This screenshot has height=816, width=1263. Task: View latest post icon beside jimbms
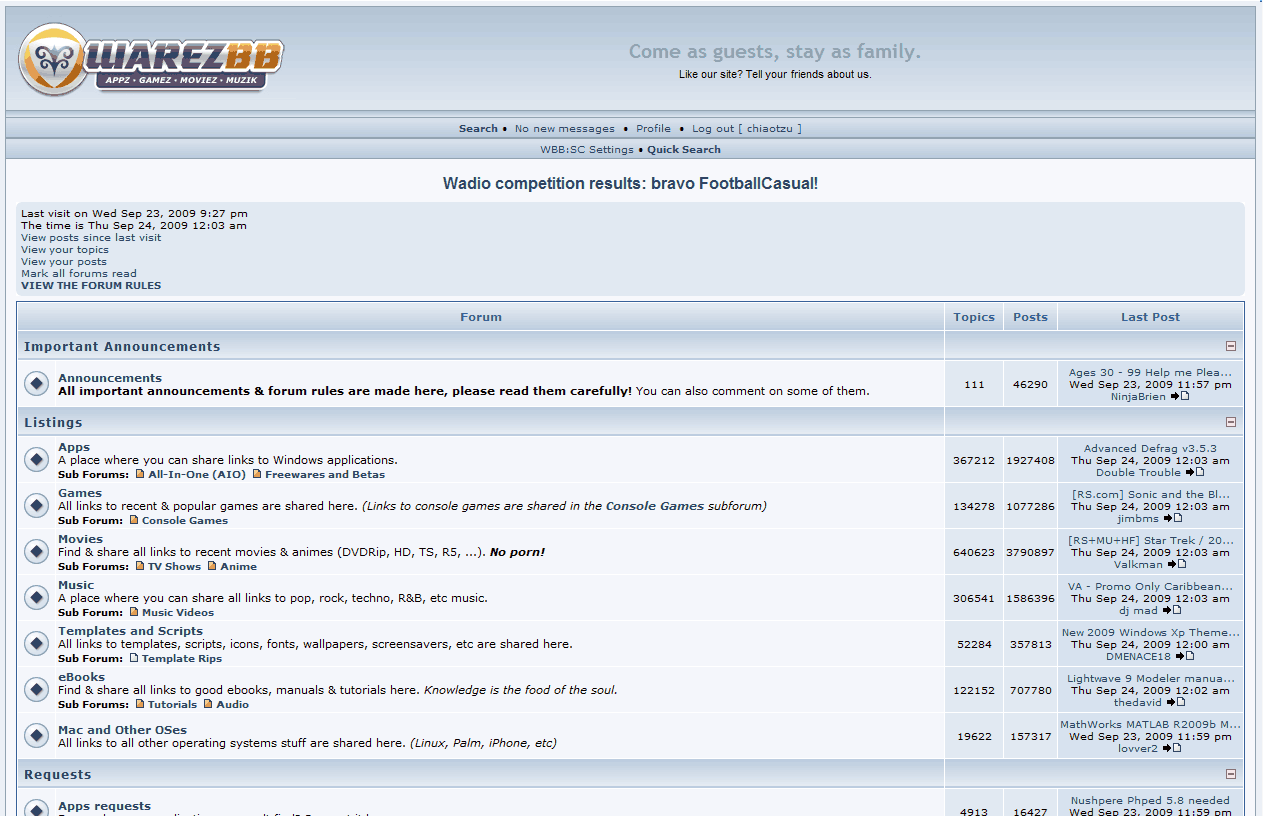[1172, 518]
